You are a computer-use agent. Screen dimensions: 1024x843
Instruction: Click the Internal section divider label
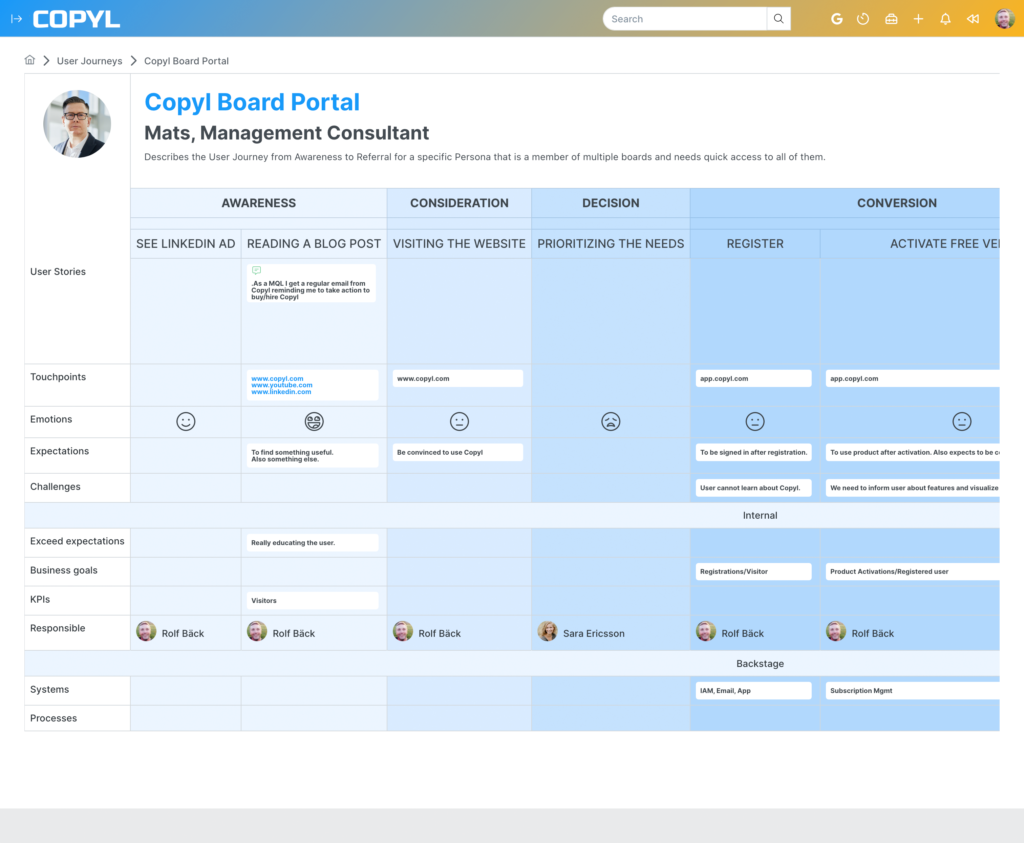click(x=760, y=515)
